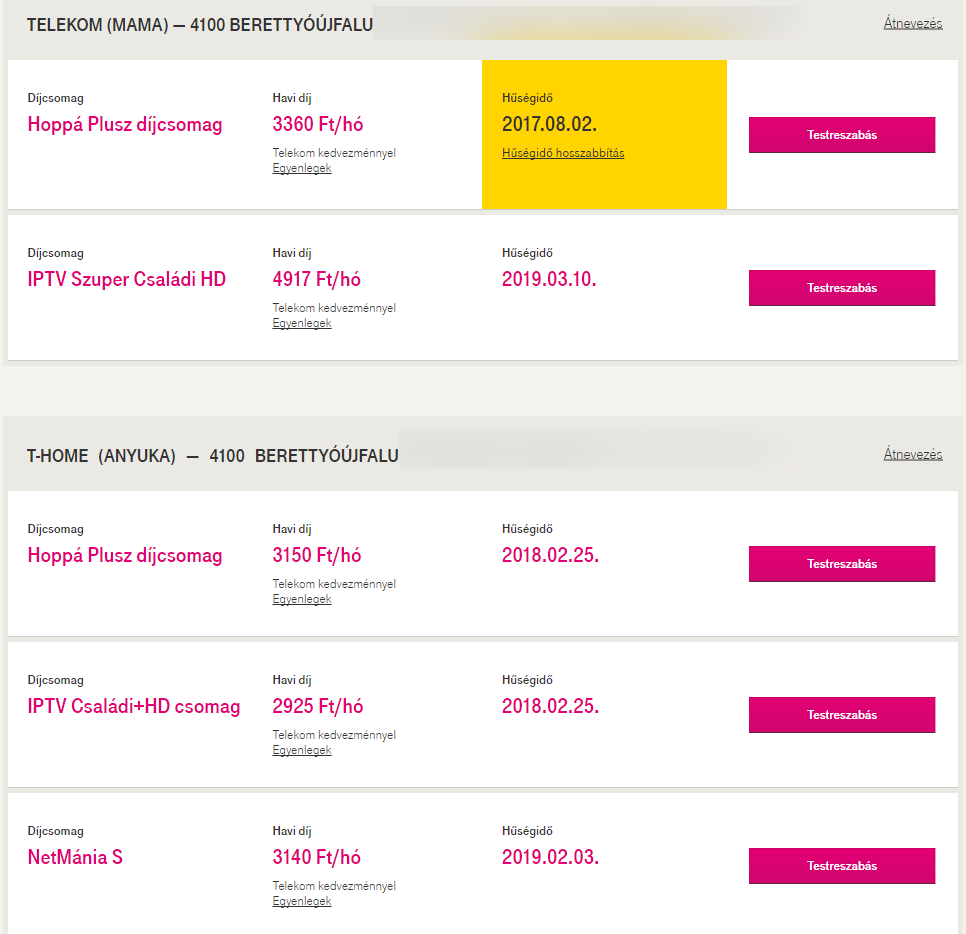Open Egyenlegek under the 3360 Ft/hó fee

pos(302,168)
